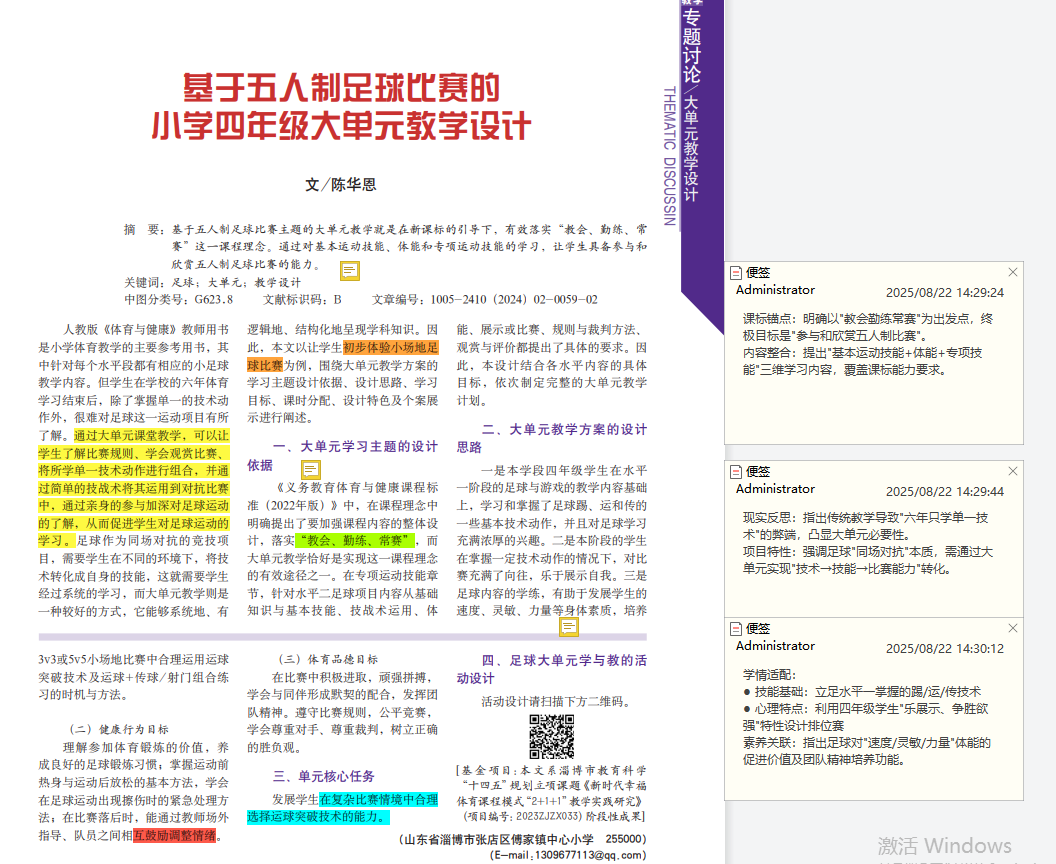Open the sticky note icon beside the 依据 heading
This screenshot has height=864, width=1056.
(310, 469)
